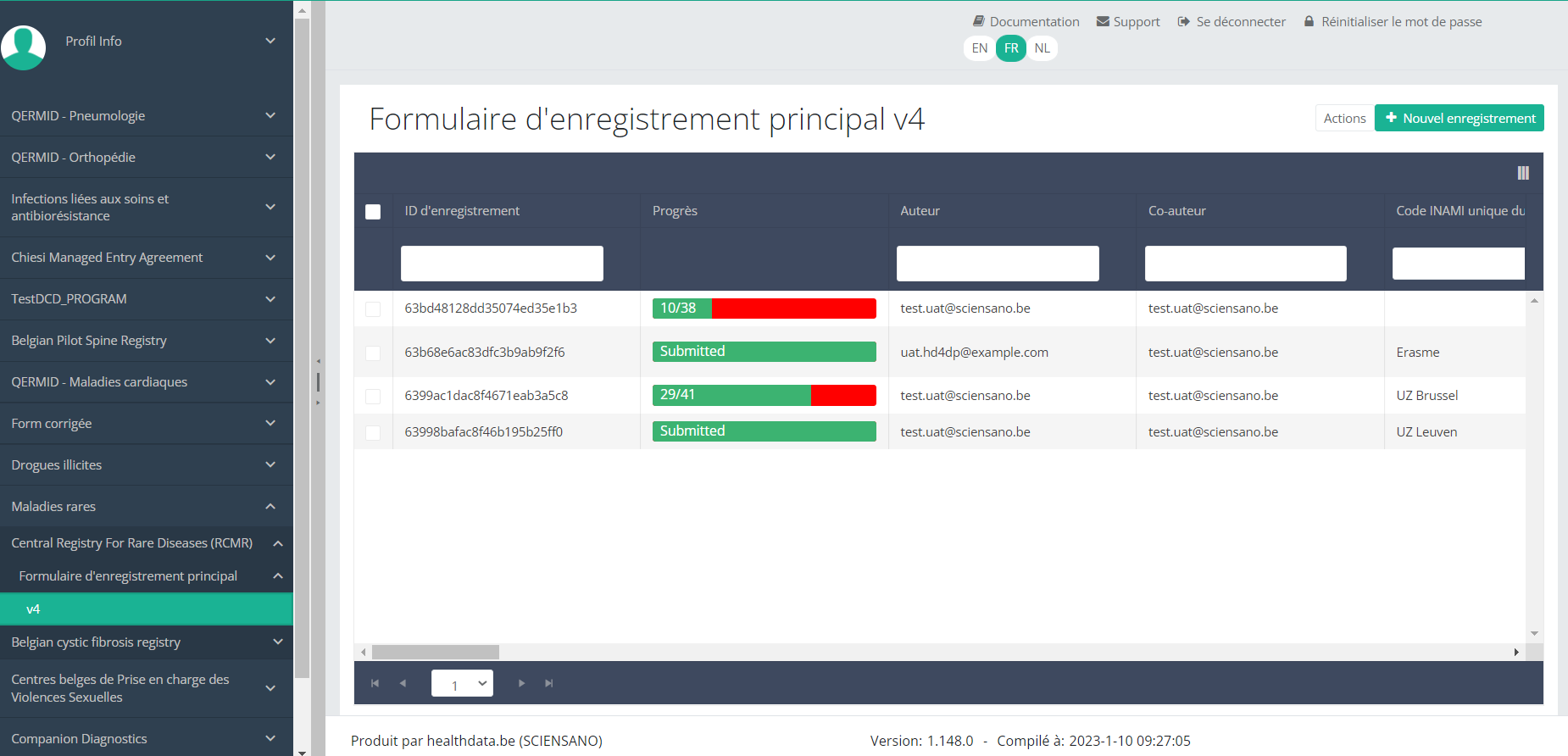1568x756 pixels.
Task: Click the Support envelope link
Action: tap(1128, 22)
